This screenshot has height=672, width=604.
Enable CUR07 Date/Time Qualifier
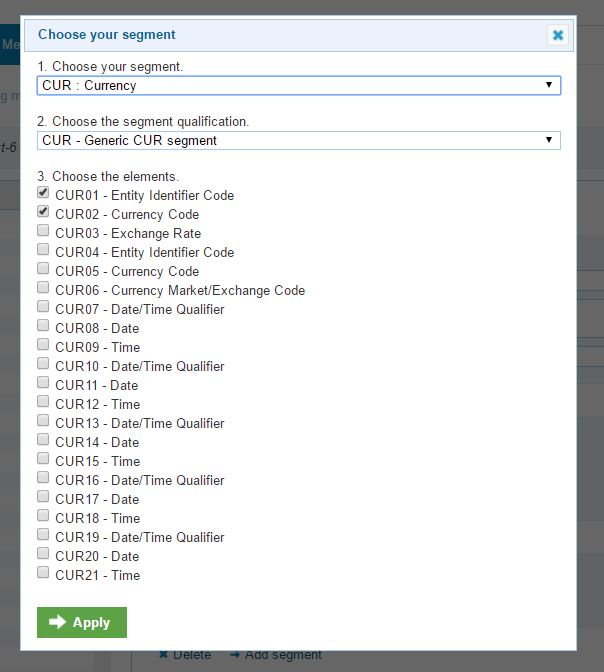click(43, 307)
